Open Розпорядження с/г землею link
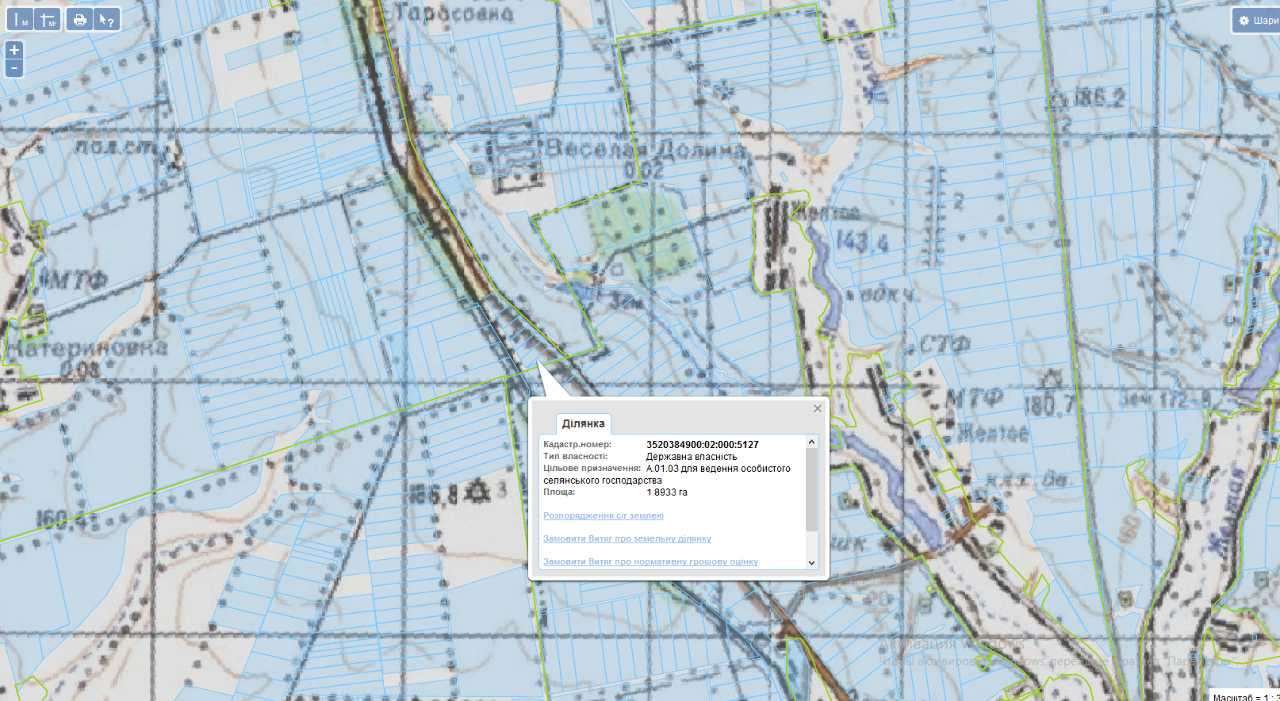The height and width of the screenshot is (701, 1280). point(603,515)
